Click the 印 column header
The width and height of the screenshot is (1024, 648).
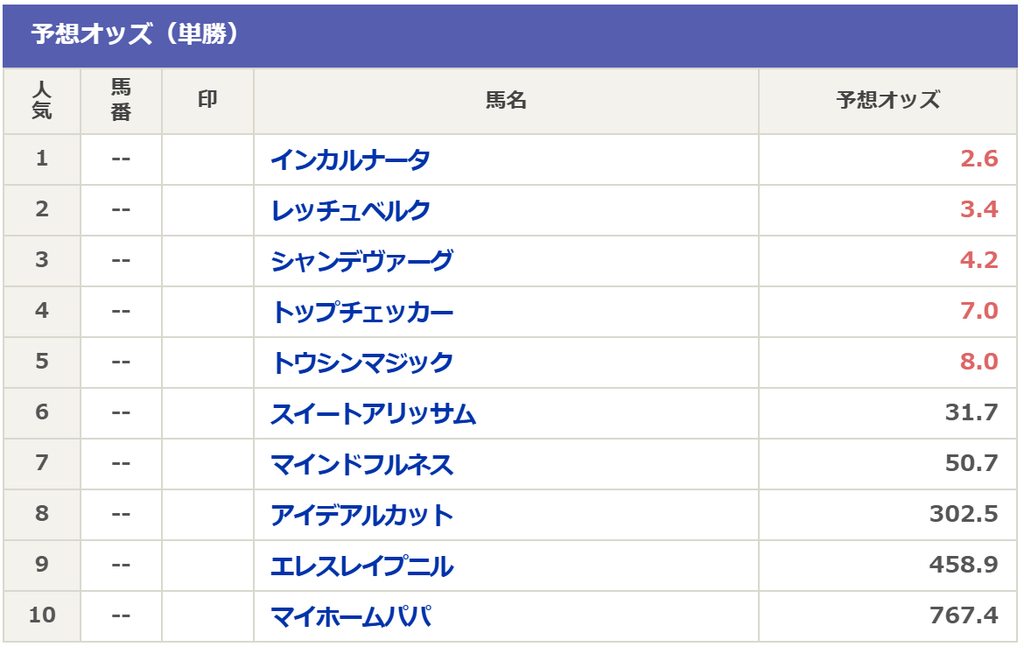pos(208,101)
